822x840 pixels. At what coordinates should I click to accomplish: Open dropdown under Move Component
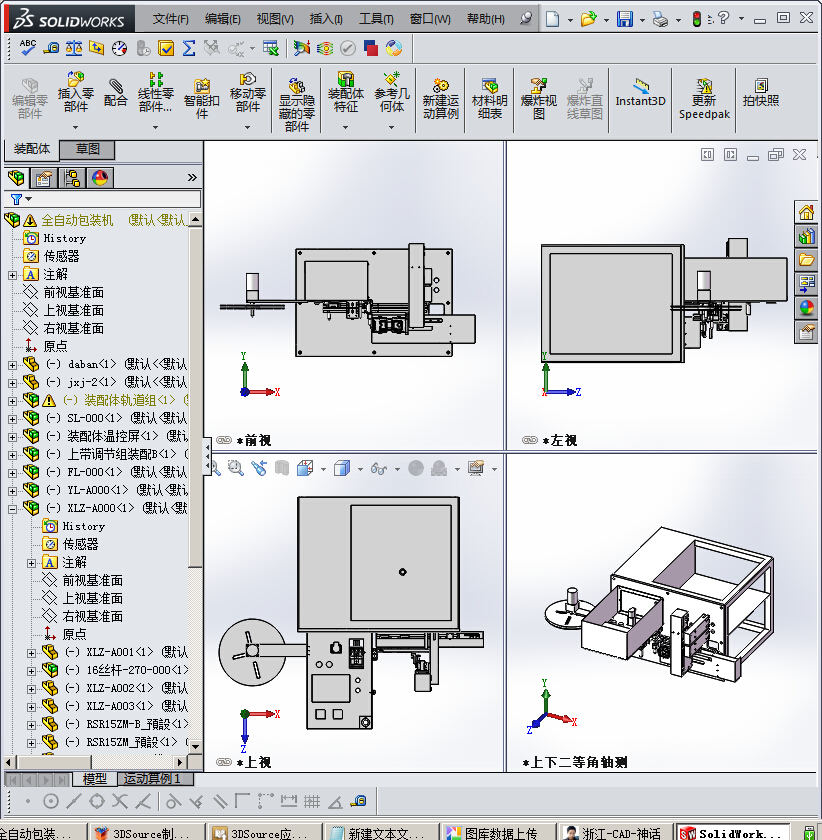pyautogui.click(x=248, y=128)
